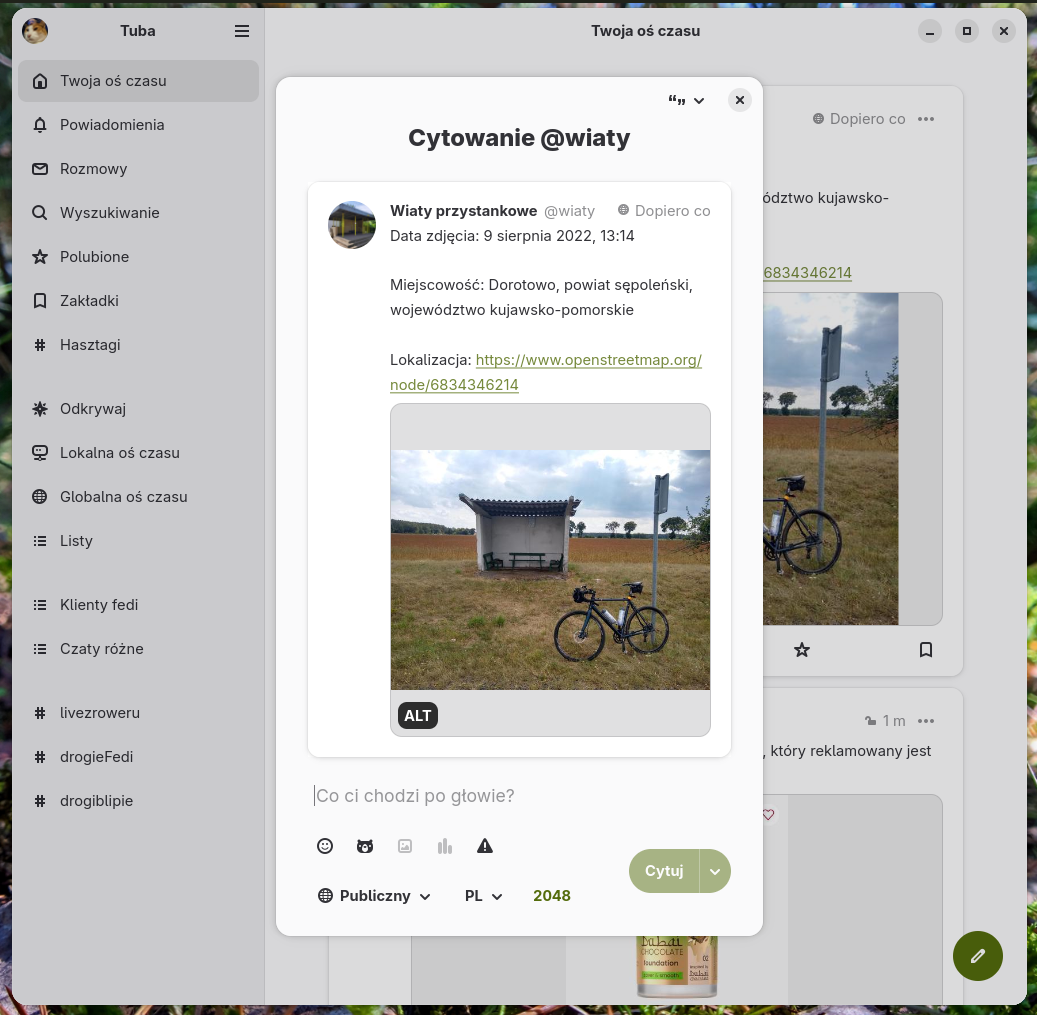Open the PL language dropdown
This screenshot has width=1037, height=1015.
(483, 895)
